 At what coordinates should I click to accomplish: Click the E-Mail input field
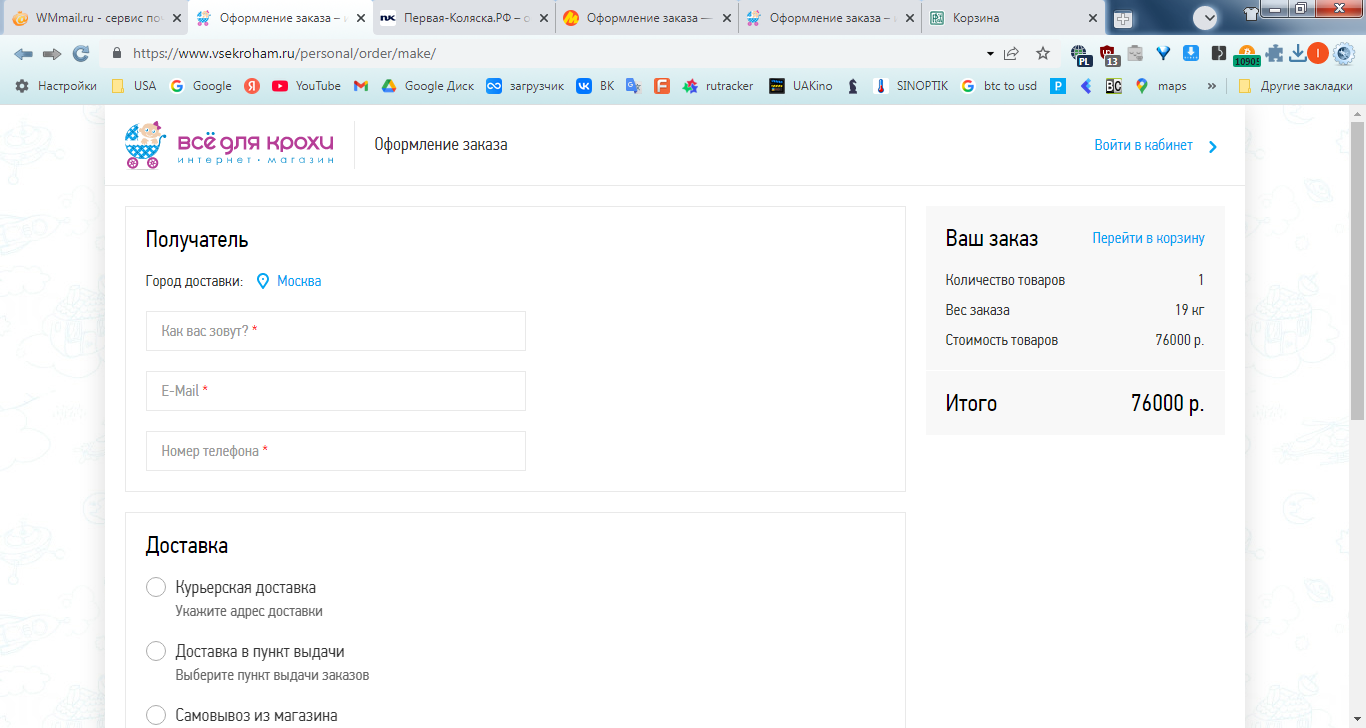point(336,391)
